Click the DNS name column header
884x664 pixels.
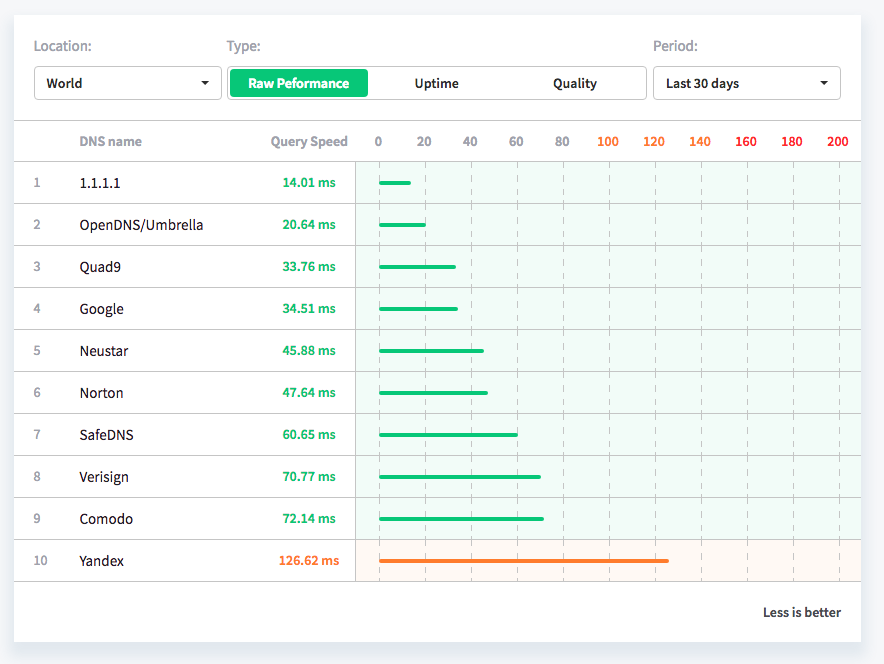[110, 141]
